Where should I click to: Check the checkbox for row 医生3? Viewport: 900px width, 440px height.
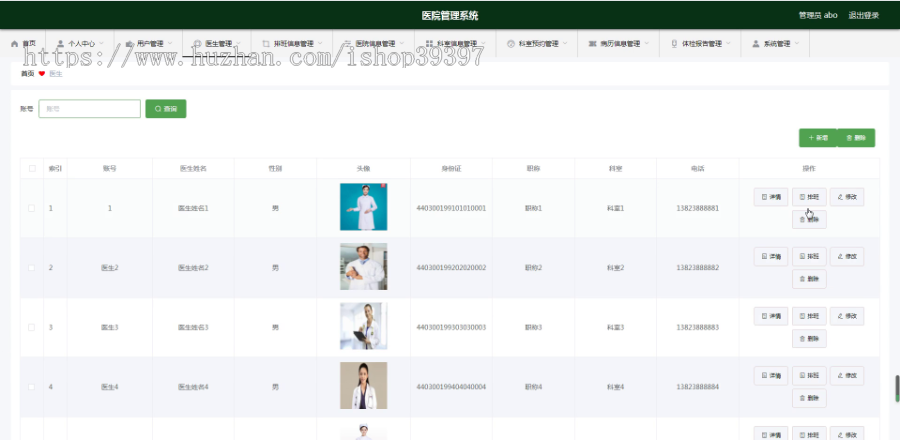32,327
